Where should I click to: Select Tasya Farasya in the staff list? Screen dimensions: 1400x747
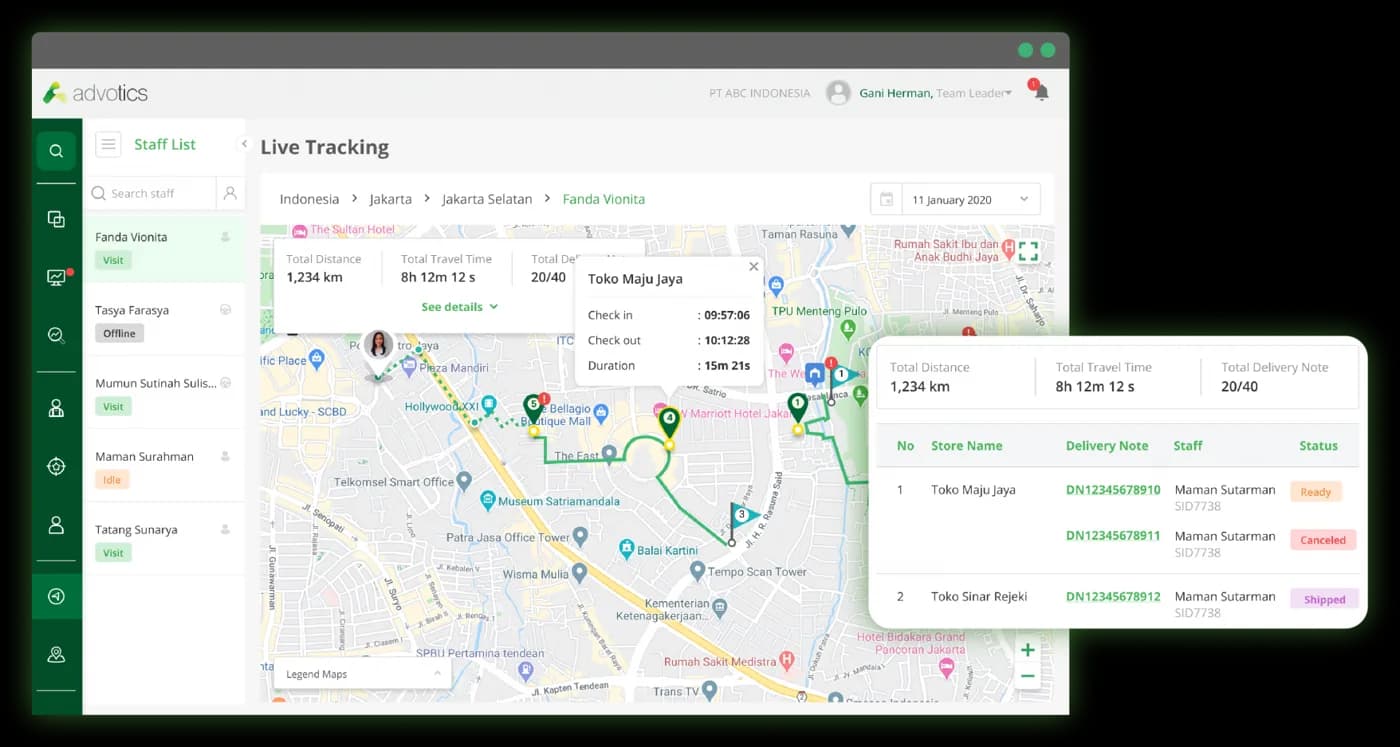164,320
